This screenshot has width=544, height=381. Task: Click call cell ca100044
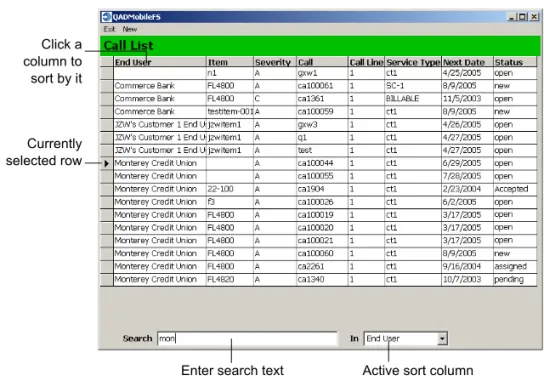coord(322,163)
